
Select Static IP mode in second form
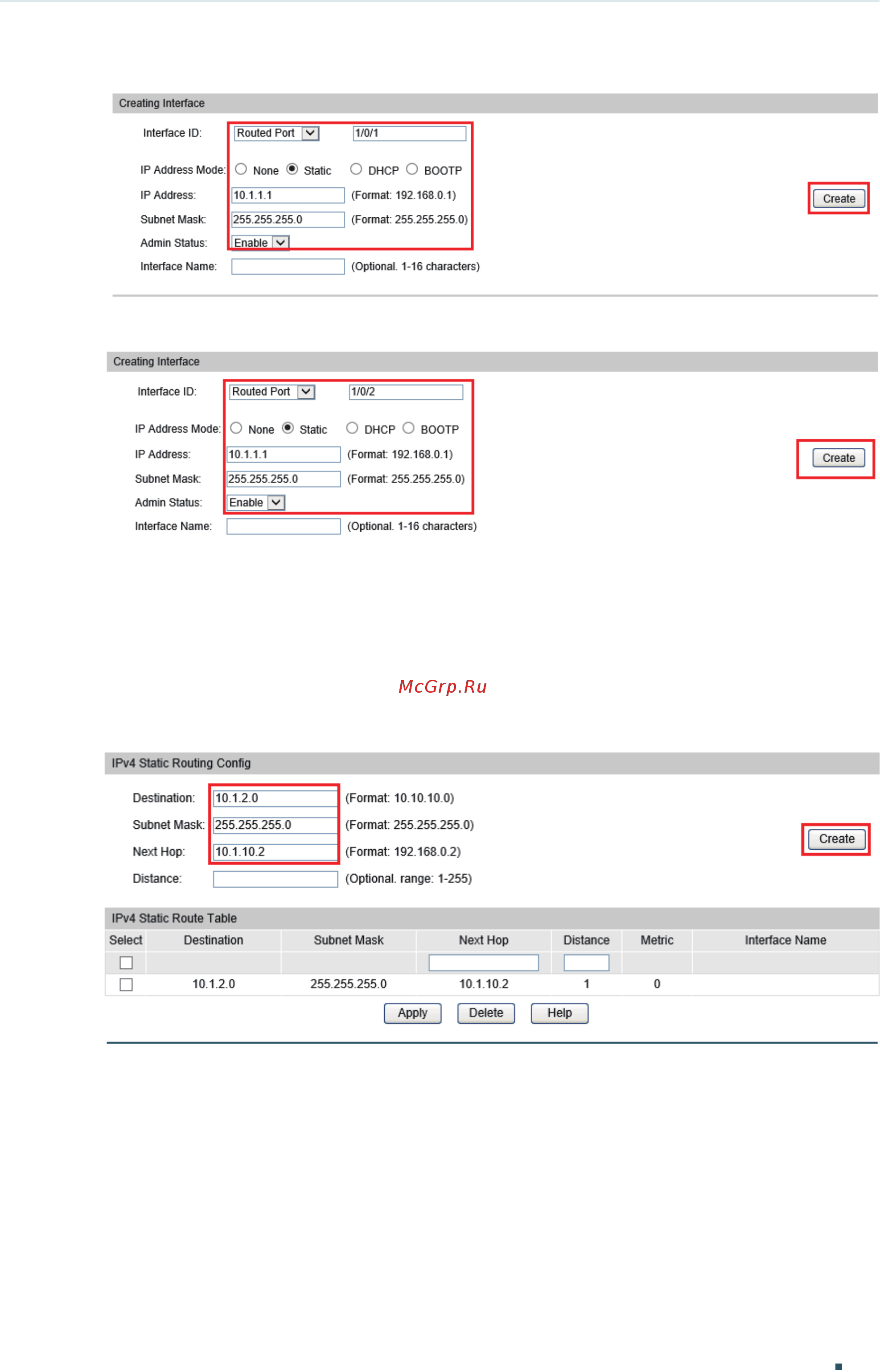(x=288, y=428)
